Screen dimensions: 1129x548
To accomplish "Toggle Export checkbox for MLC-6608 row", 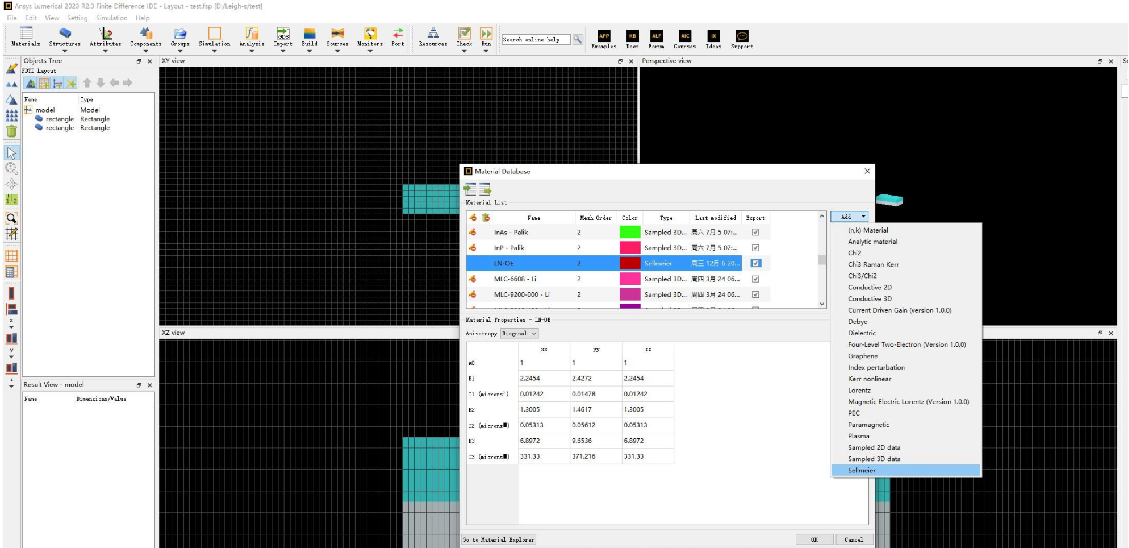I will tap(755, 279).
